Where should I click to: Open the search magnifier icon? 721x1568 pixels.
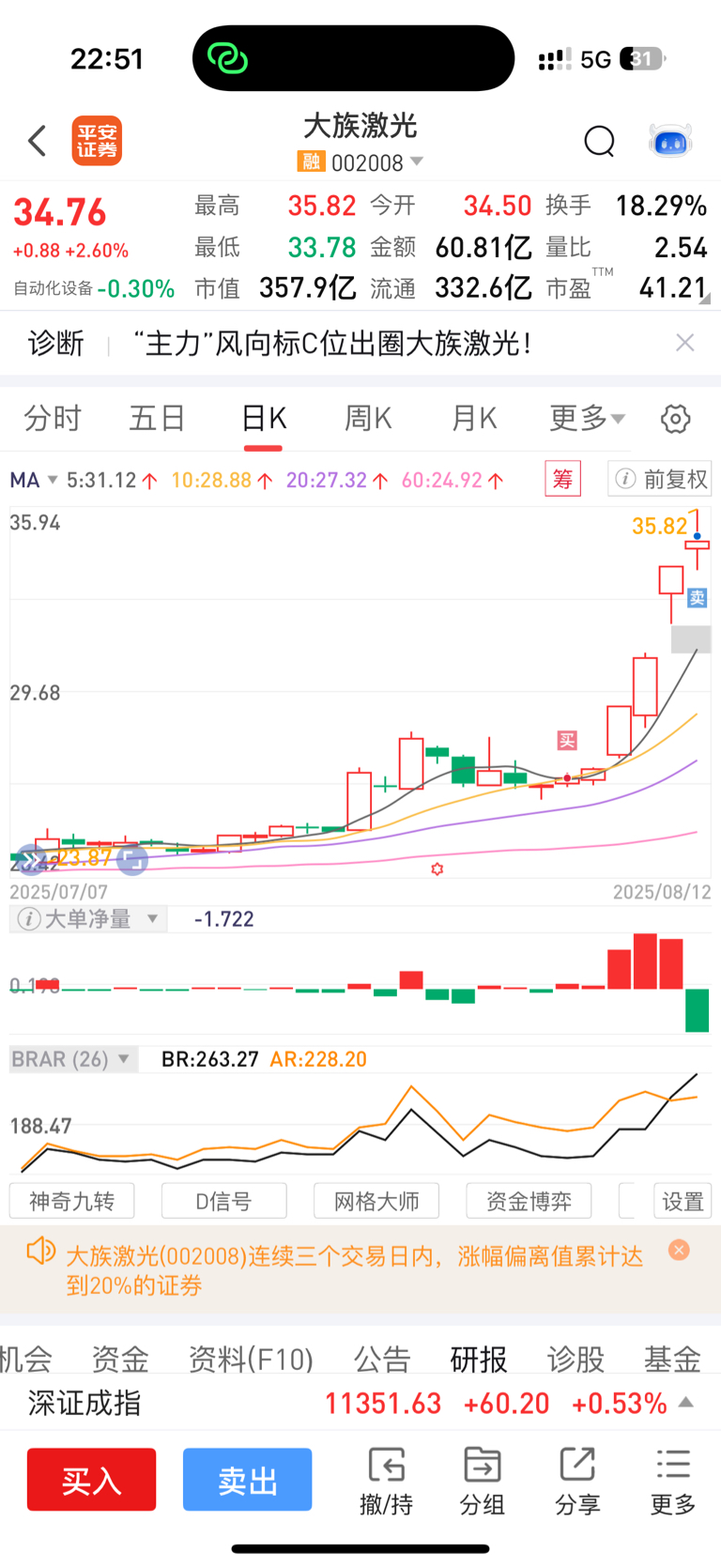point(599,142)
